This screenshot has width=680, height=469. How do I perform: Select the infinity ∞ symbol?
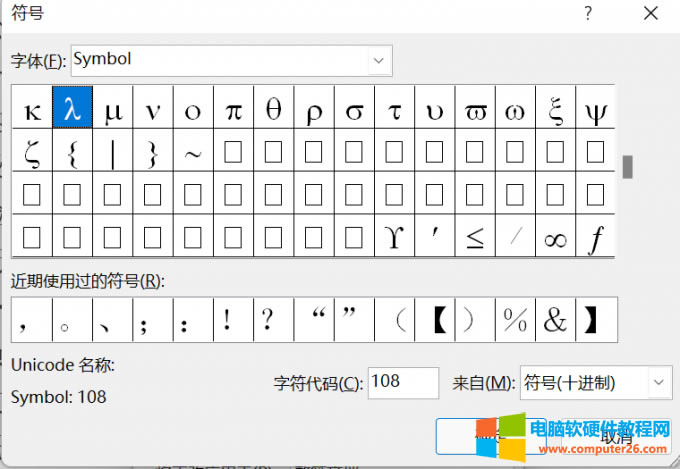[556, 237]
